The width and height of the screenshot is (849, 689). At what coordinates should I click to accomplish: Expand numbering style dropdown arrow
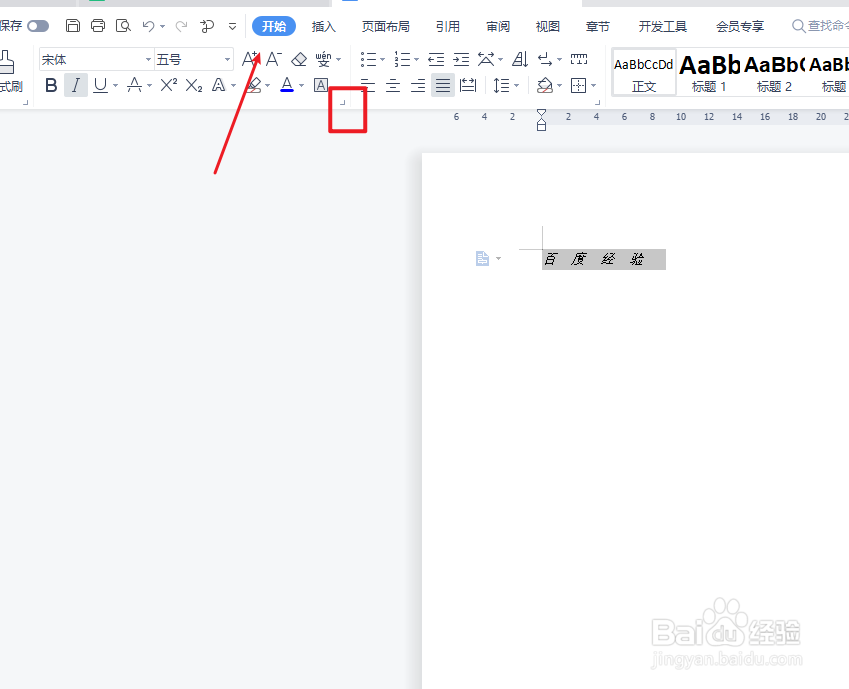416,59
